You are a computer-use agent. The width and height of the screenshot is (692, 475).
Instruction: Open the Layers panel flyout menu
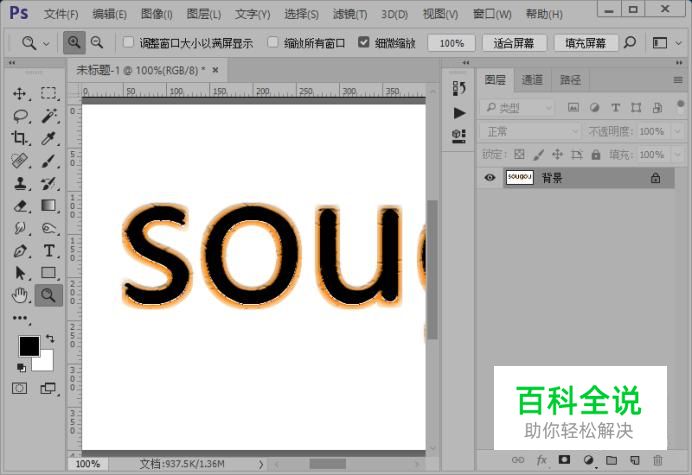[x=678, y=80]
